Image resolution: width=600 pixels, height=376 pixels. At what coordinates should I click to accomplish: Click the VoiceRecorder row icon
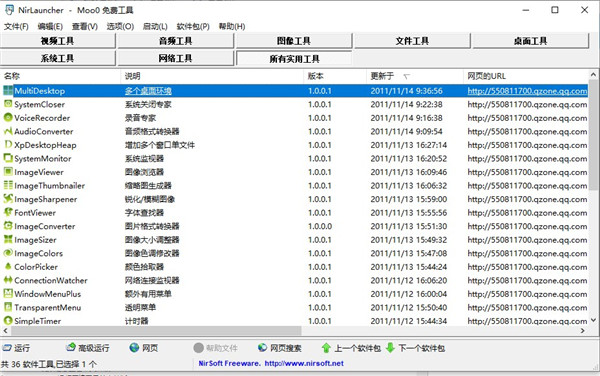[8, 118]
